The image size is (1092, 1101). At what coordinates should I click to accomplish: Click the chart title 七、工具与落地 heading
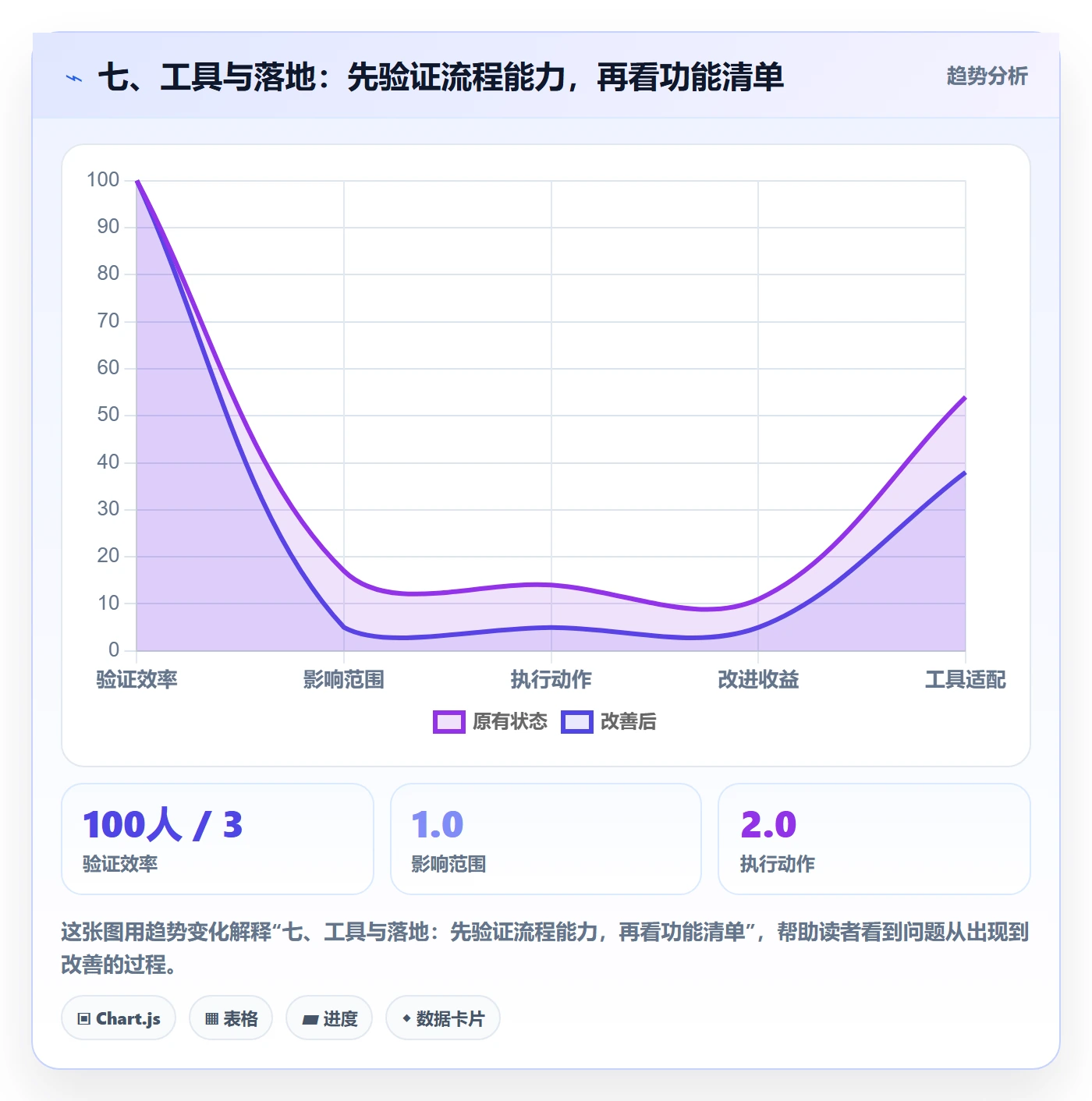[x=441, y=77]
